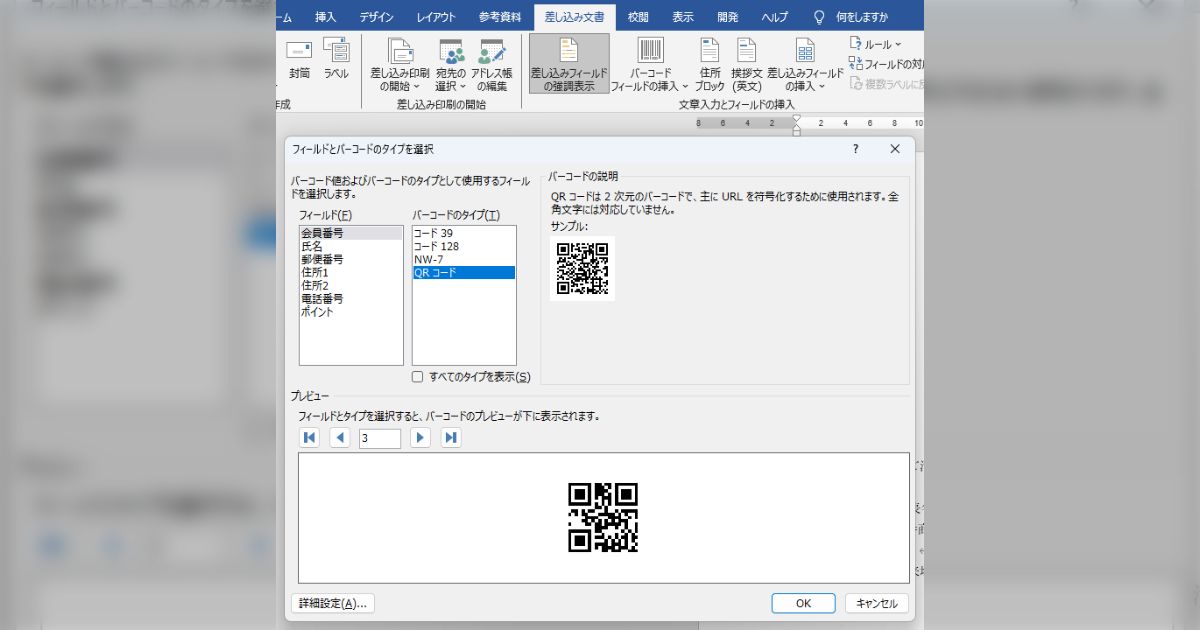The image size is (1200, 630).
Task: Open 差し込み印刷の開始 dropdown
Action: [x=399, y=66]
